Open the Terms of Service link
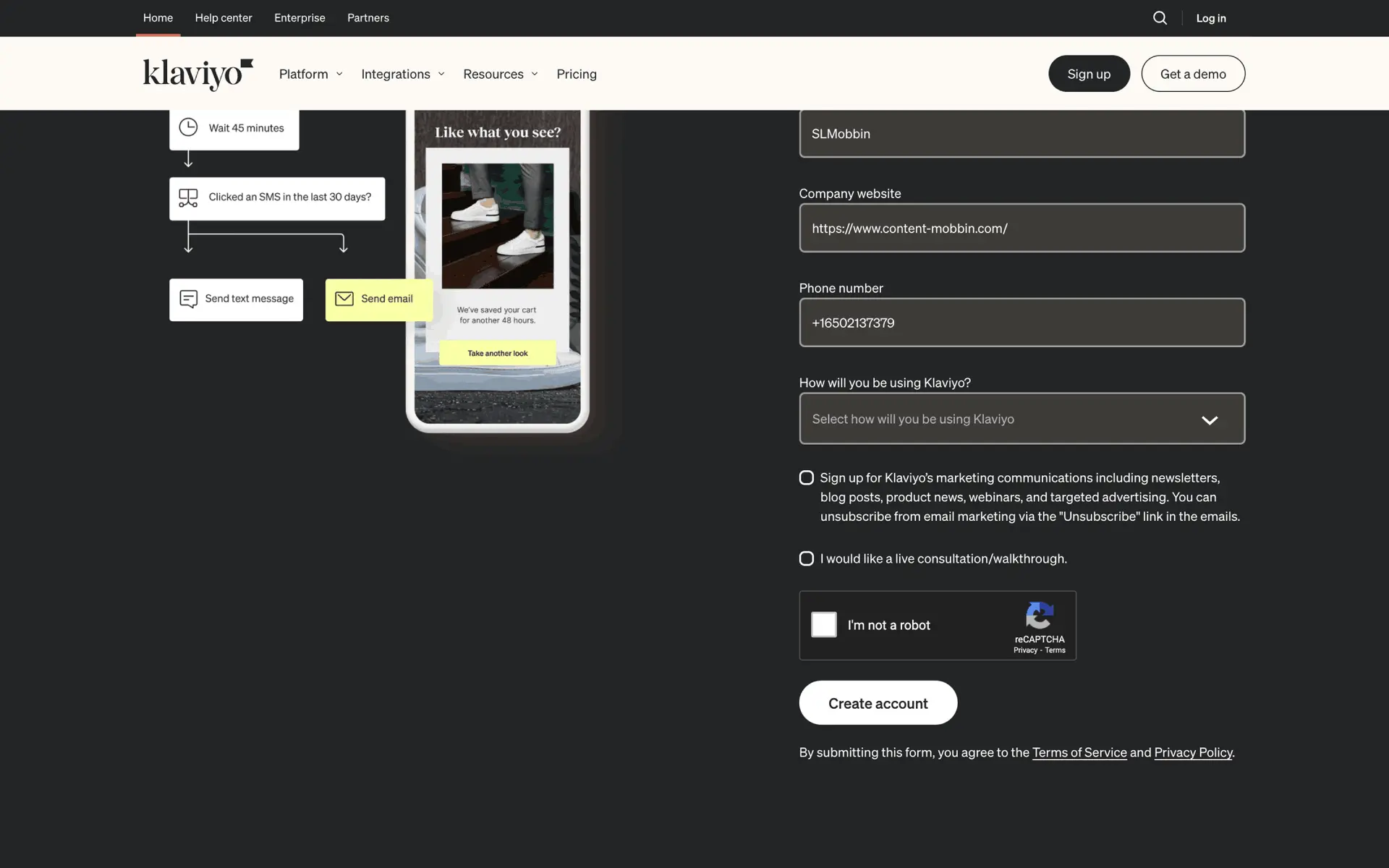 (x=1079, y=752)
